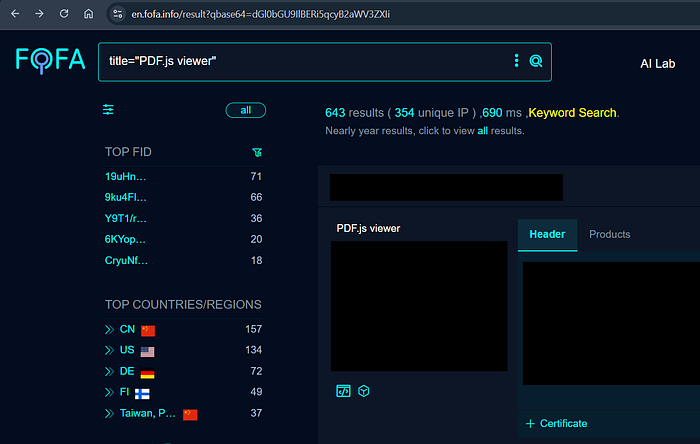Viewport: 700px width, 444px height.
Task: Open site information icon in address bar
Action: pos(117,14)
